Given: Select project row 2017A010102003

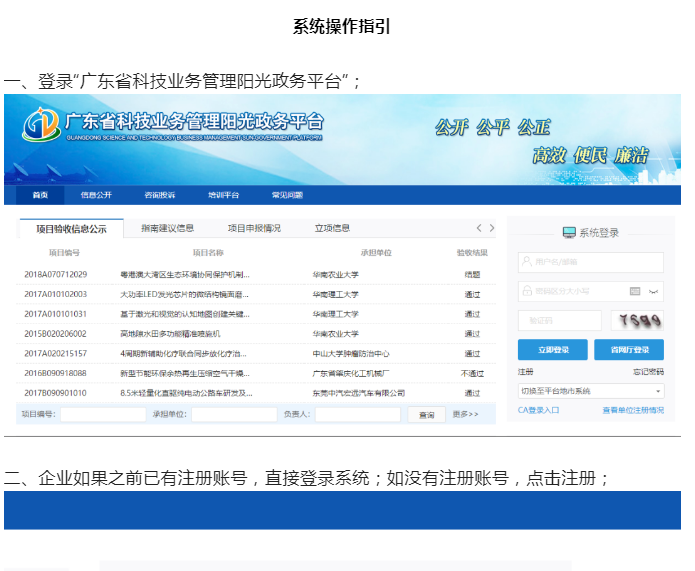Looking at the screenshot, I should 256,294.
